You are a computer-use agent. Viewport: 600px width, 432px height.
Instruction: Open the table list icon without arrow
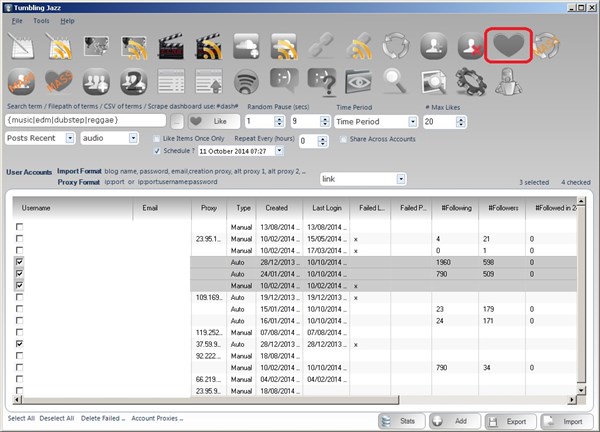(171, 82)
